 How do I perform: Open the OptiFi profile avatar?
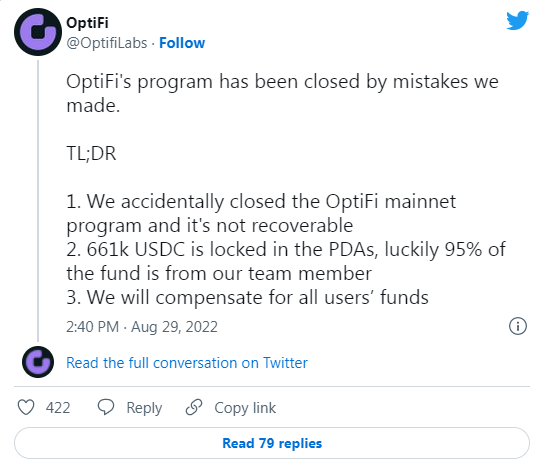38,32
